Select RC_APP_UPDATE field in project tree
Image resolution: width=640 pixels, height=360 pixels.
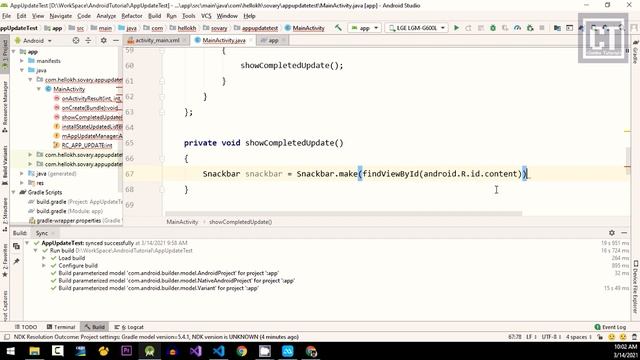pyautogui.click(x=87, y=145)
